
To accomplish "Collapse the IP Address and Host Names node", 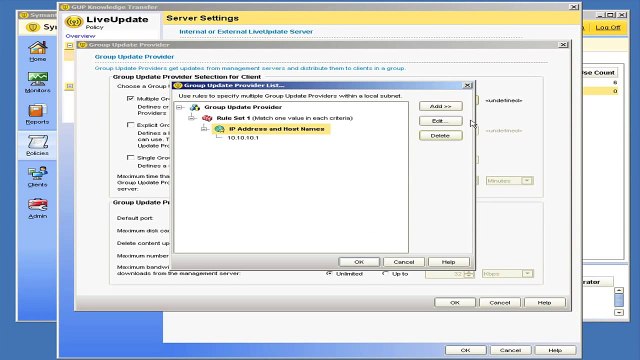I will point(204,129).
